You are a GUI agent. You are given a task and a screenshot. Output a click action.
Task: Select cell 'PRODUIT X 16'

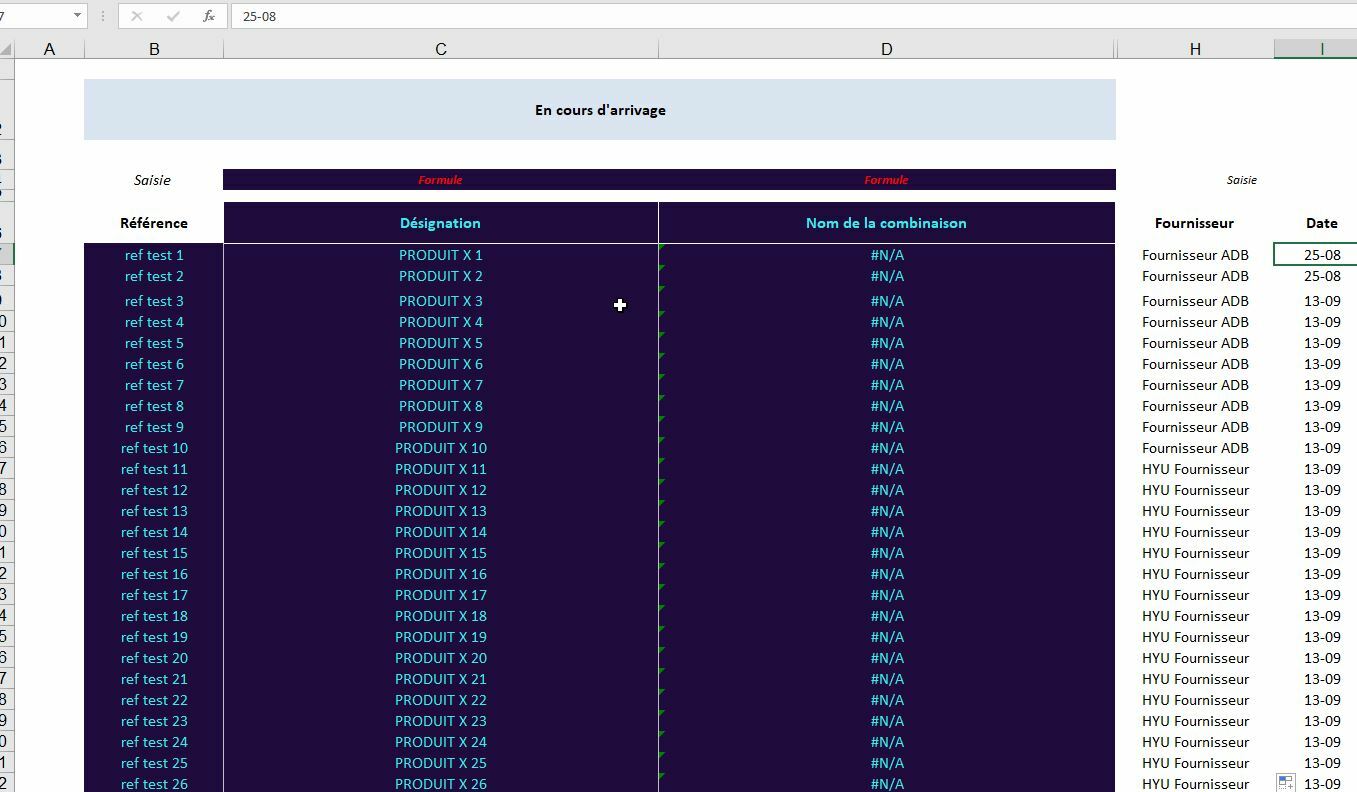[441, 574]
